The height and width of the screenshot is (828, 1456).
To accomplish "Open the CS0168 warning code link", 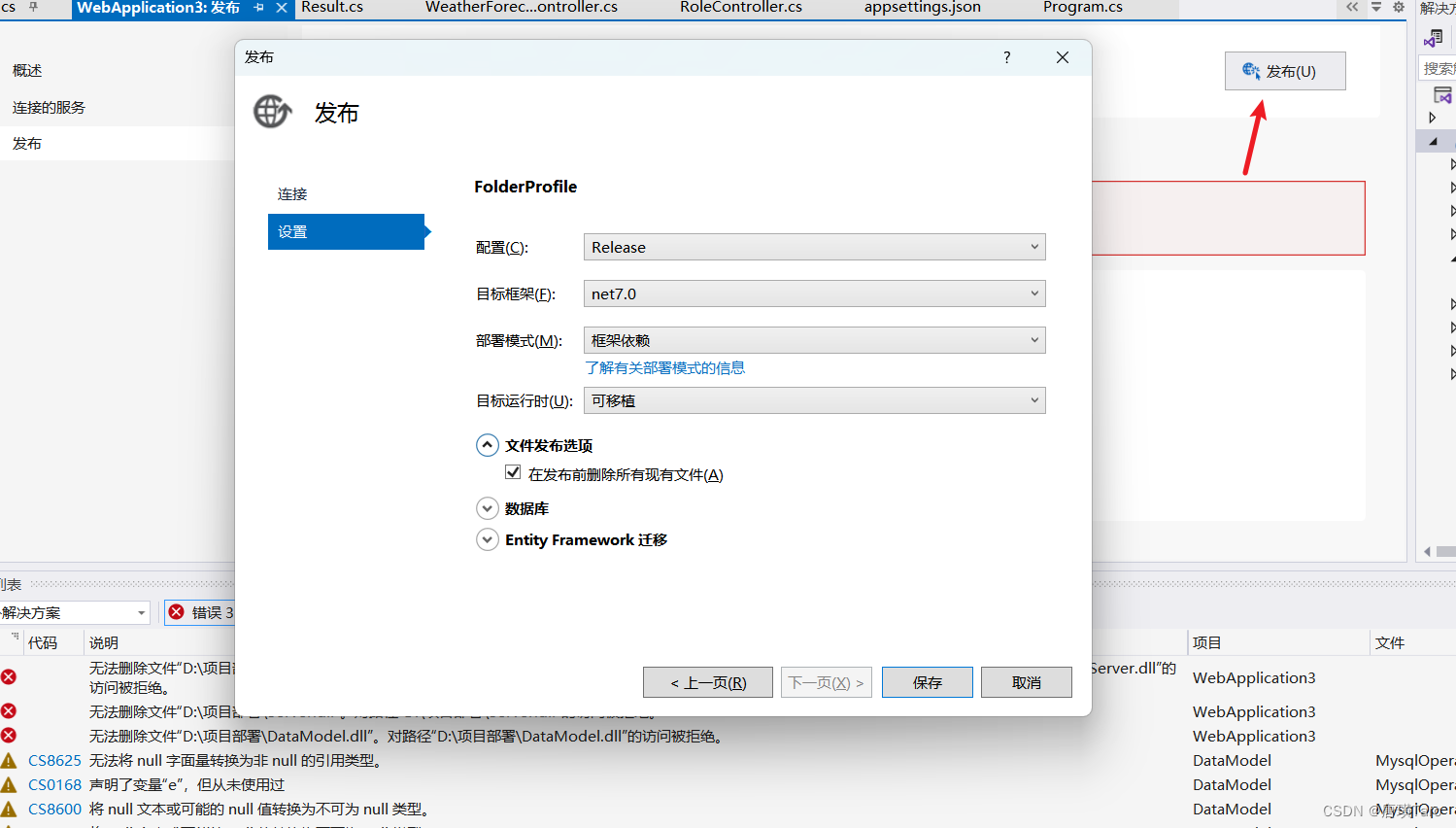I will pyautogui.click(x=54, y=784).
